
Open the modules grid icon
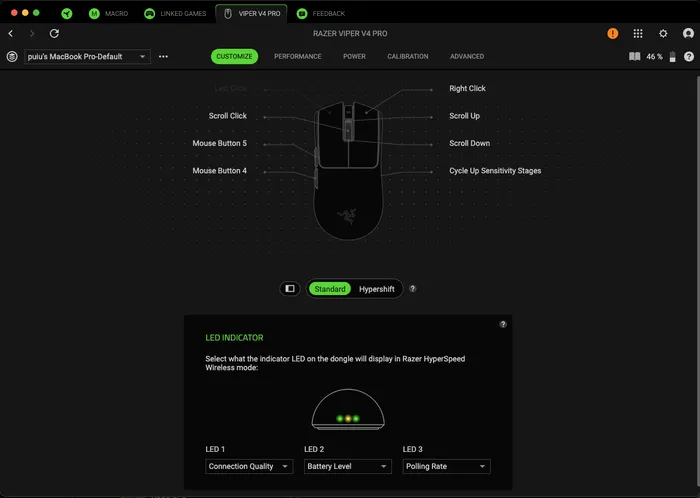click(638, 33)
